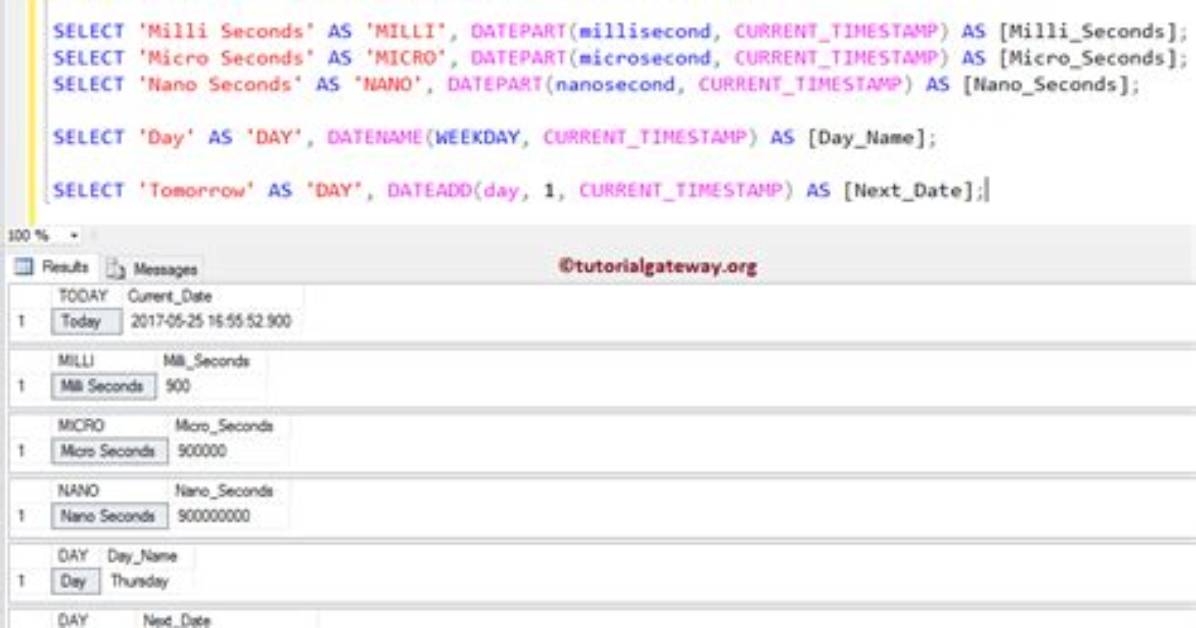Click the 'Tomorrow' string in the query
The image size is (1196, 628).
[x=197, y=190]
